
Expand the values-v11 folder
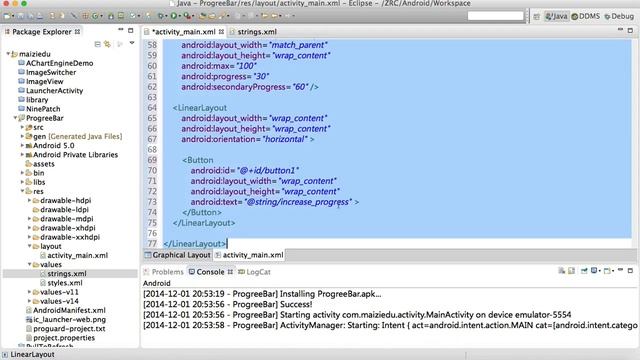click(x=29, y=292)
